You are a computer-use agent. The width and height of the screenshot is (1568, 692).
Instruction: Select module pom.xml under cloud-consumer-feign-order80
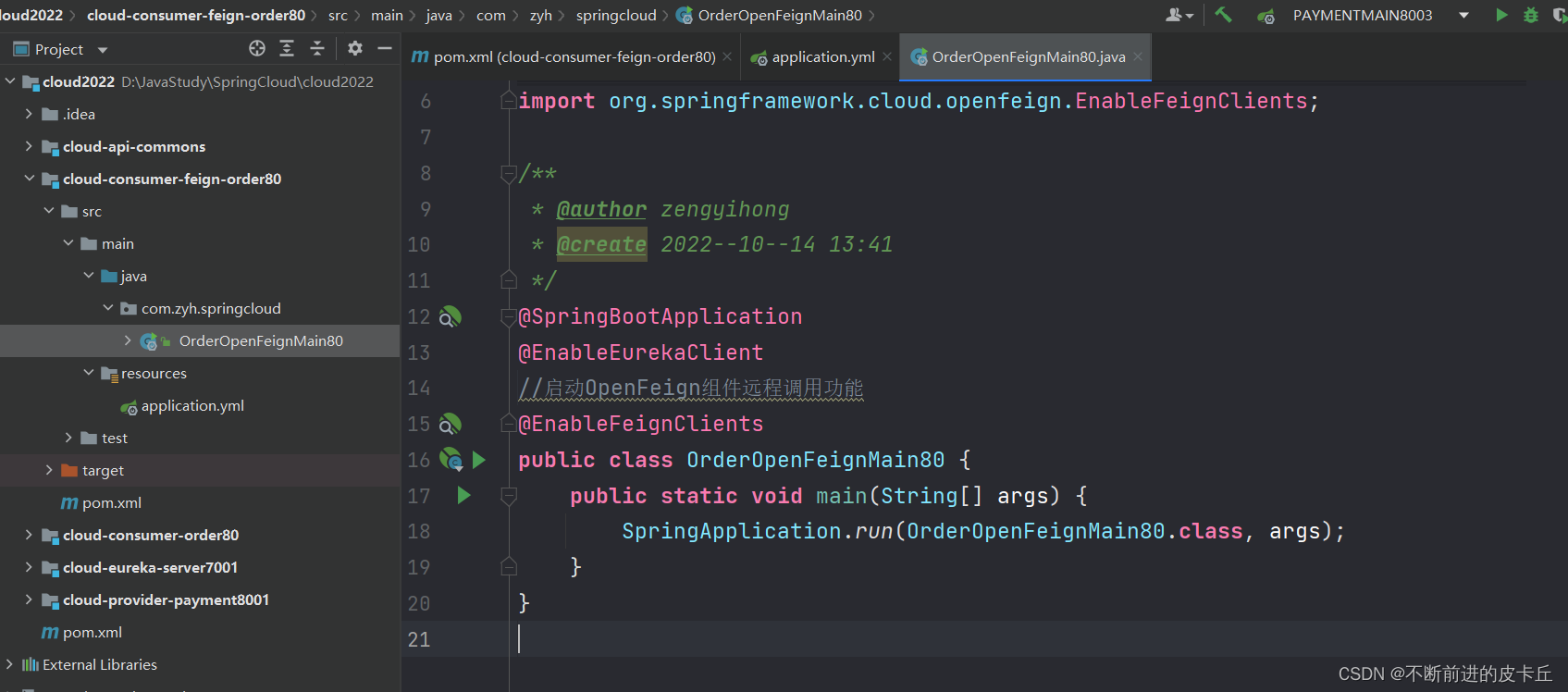111,502
